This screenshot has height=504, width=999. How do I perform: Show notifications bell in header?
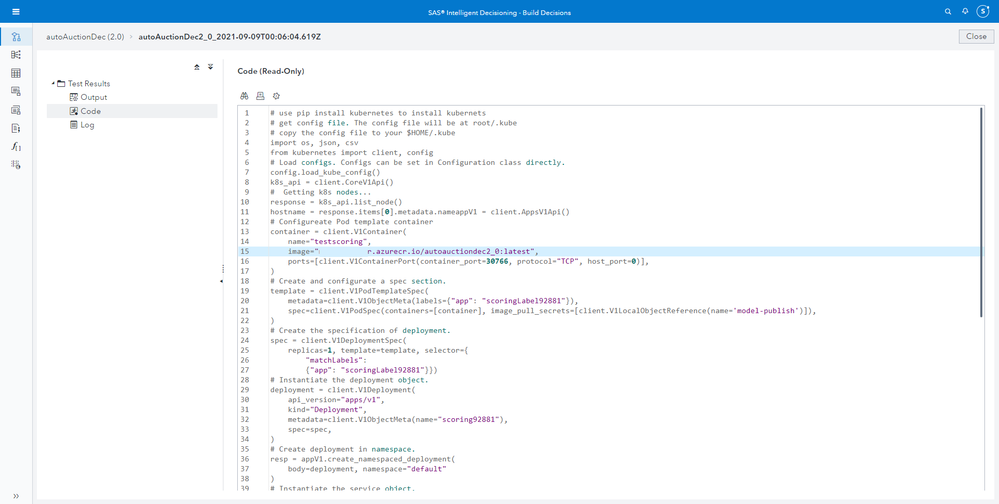(x=965, y=11)
